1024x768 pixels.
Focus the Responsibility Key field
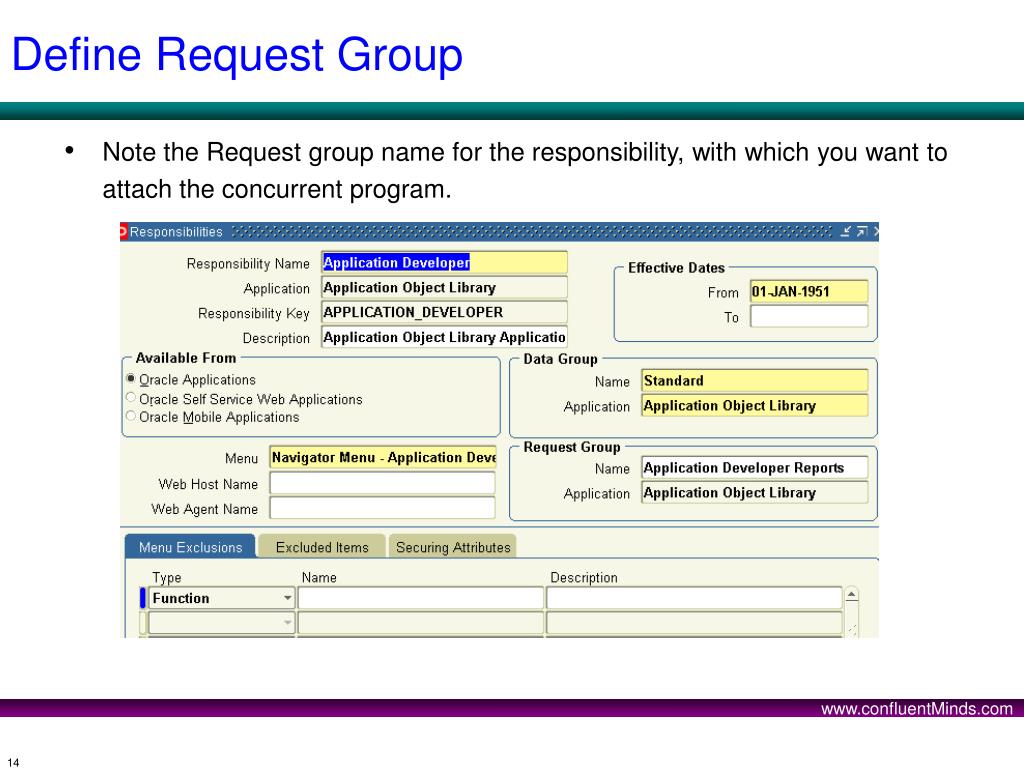[444, 312]
